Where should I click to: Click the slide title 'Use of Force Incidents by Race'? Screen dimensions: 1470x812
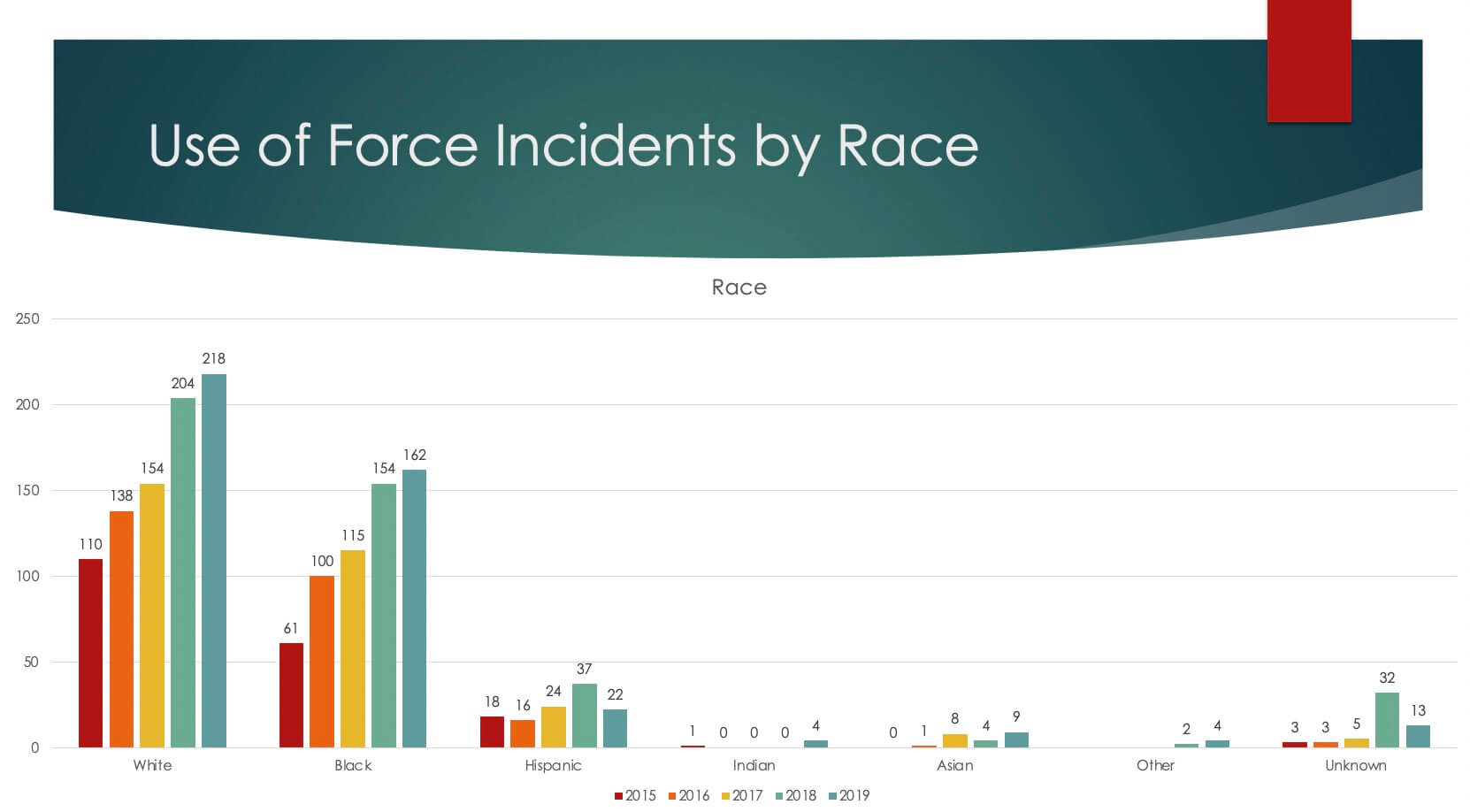pyautogui.click(x=563, y=145)
